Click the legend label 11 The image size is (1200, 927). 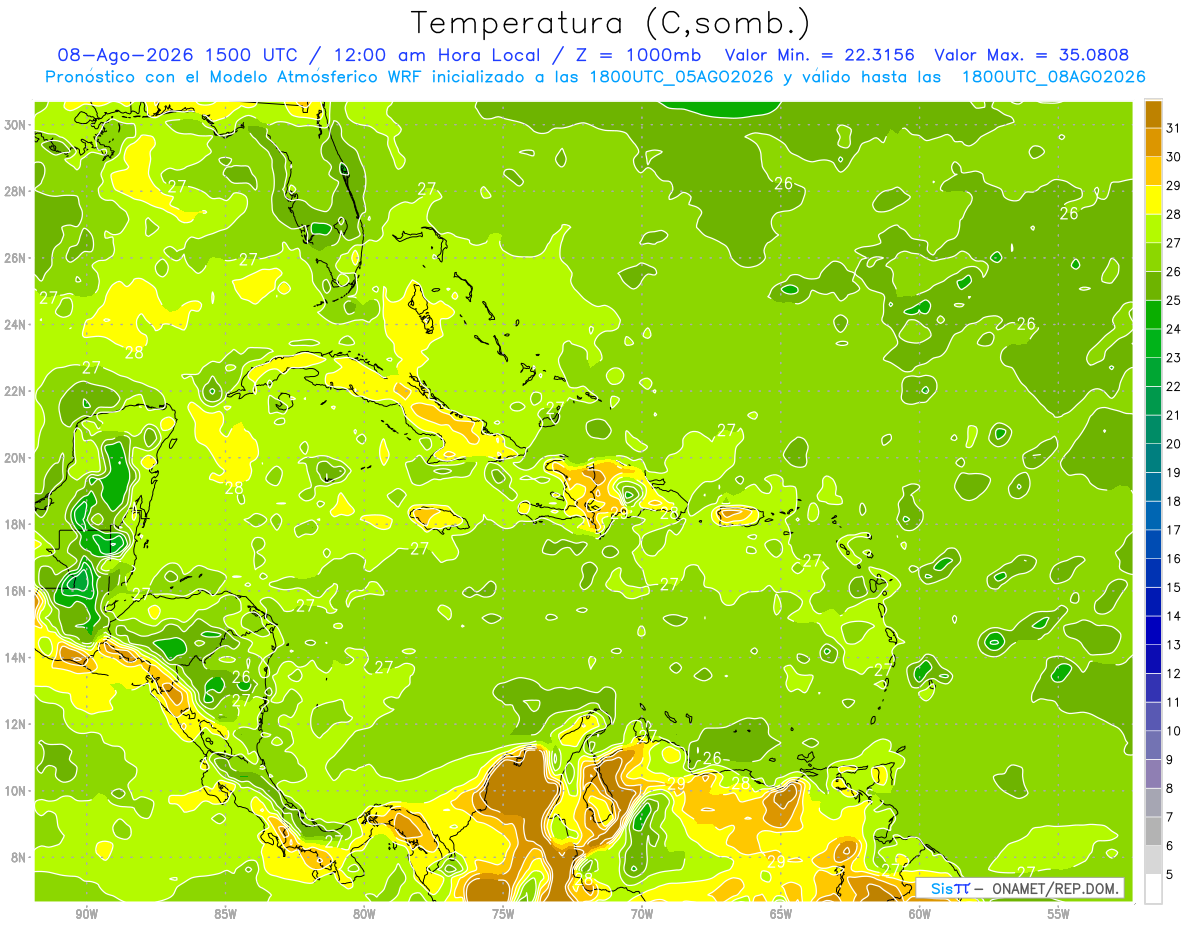pos(1173,702)
